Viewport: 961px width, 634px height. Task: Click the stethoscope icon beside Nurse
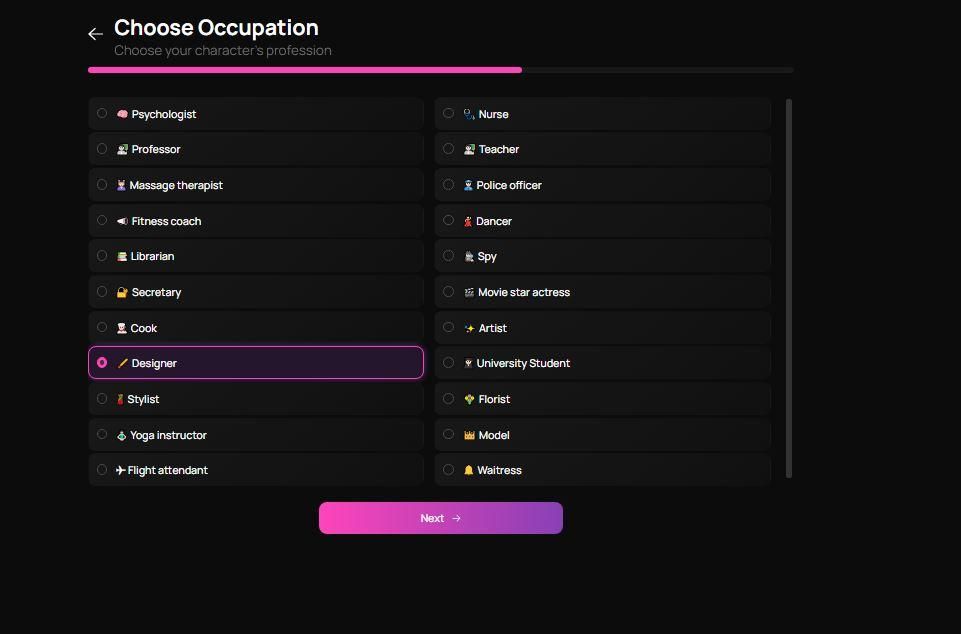coord(468,114)
